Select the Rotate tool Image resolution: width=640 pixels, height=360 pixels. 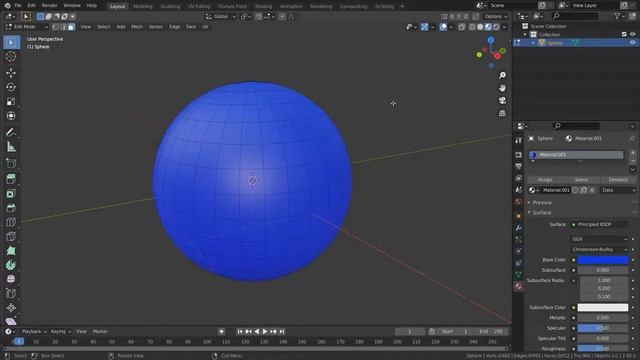tap(11, 87)
